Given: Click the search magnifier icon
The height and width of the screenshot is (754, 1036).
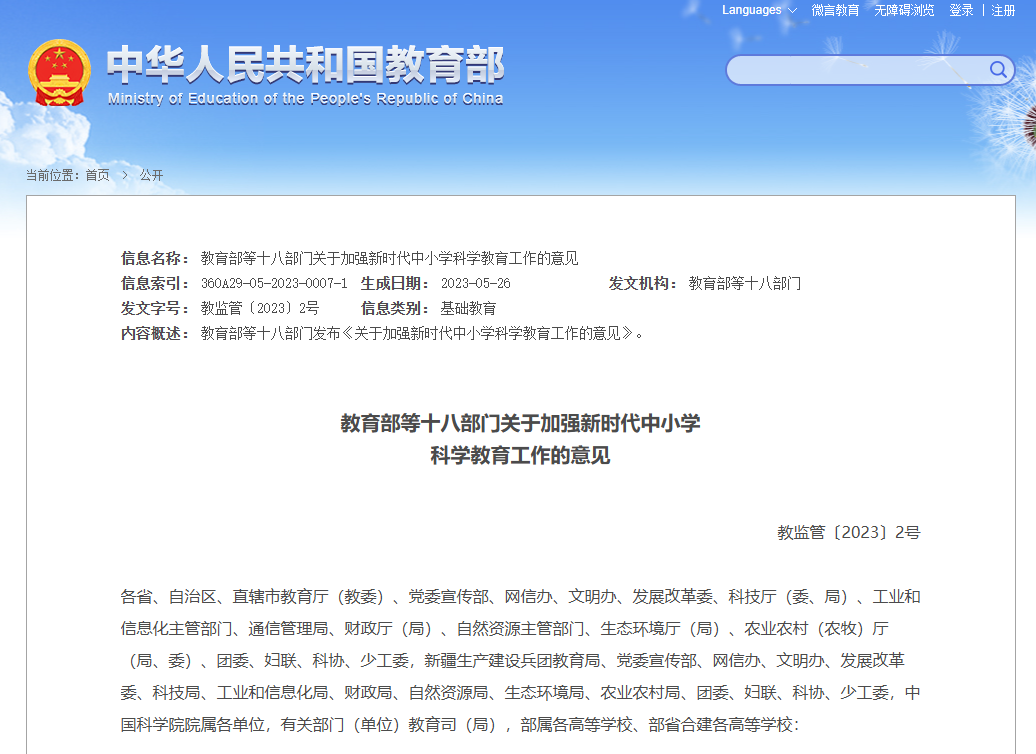Looking at the screenshot, I should click(x=997, y=70).
